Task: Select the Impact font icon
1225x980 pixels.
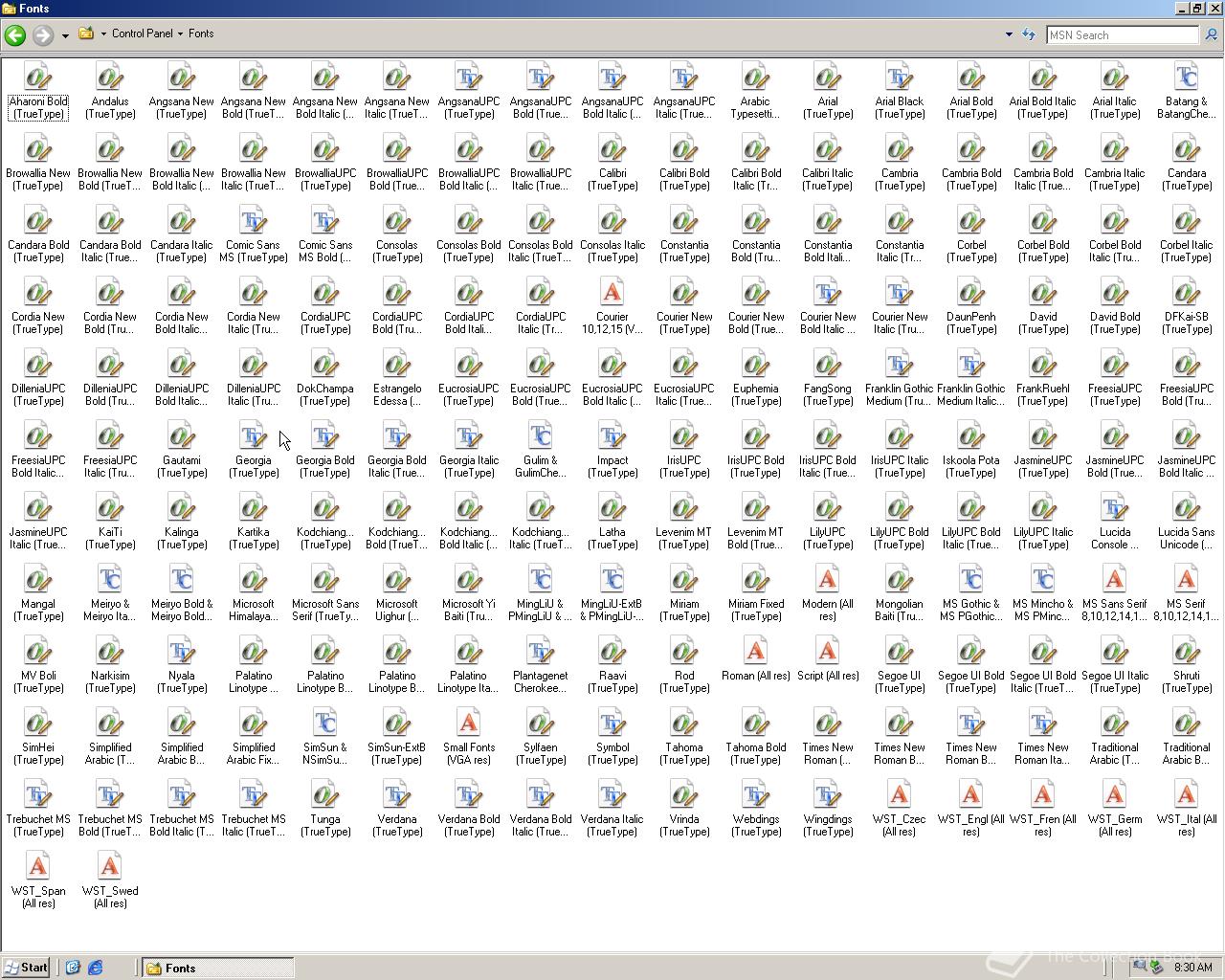Action: coord(612,435)
